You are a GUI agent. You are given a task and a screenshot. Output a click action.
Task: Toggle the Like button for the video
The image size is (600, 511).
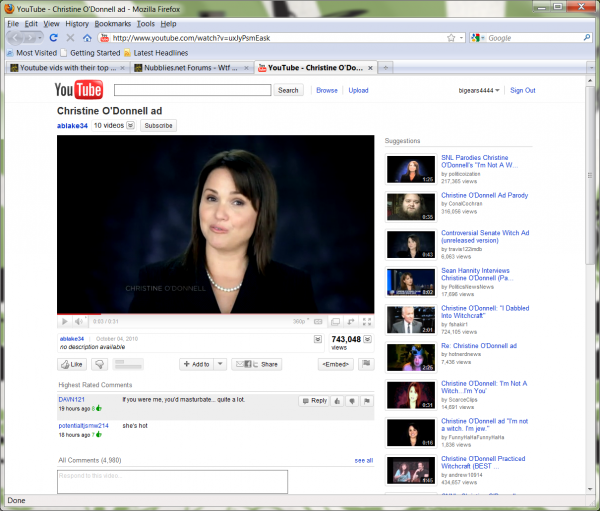tap(72, 364)
